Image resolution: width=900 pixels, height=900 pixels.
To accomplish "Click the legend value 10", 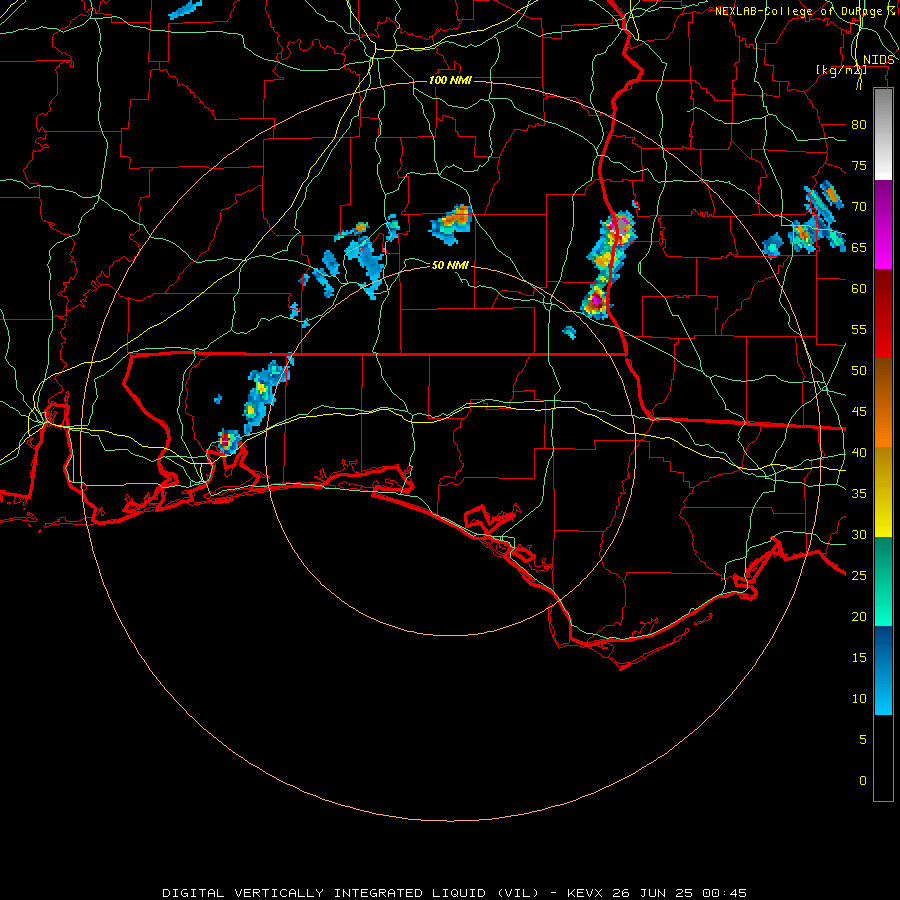I will tap(859, 699).
